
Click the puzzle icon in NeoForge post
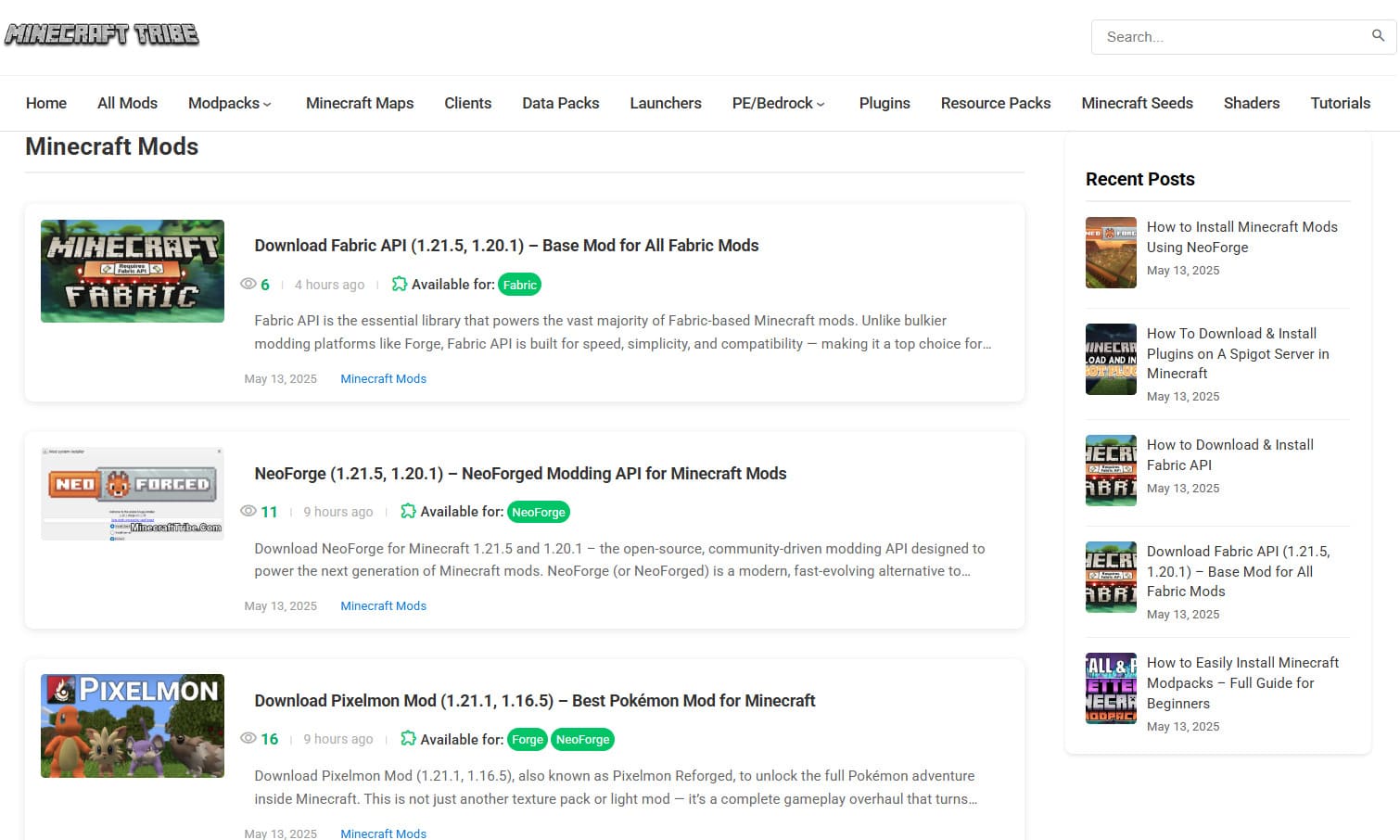[408, 511]
